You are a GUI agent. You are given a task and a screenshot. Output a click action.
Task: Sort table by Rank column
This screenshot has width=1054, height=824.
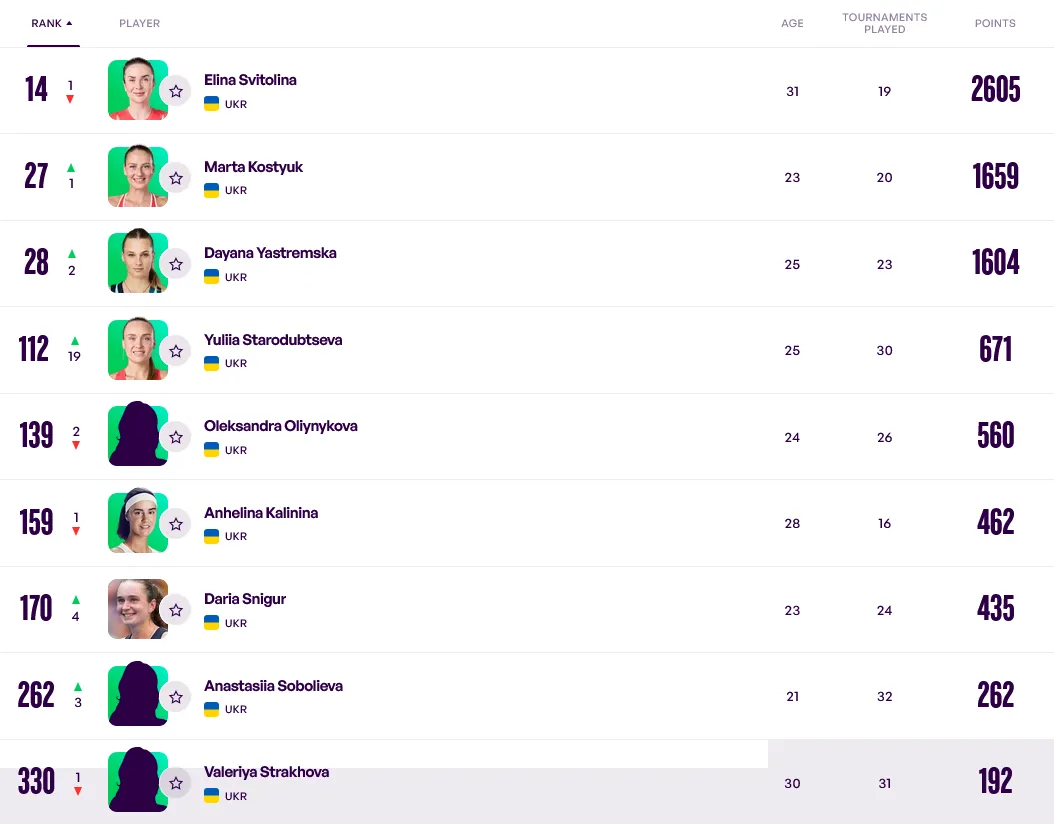coord(52,23)
